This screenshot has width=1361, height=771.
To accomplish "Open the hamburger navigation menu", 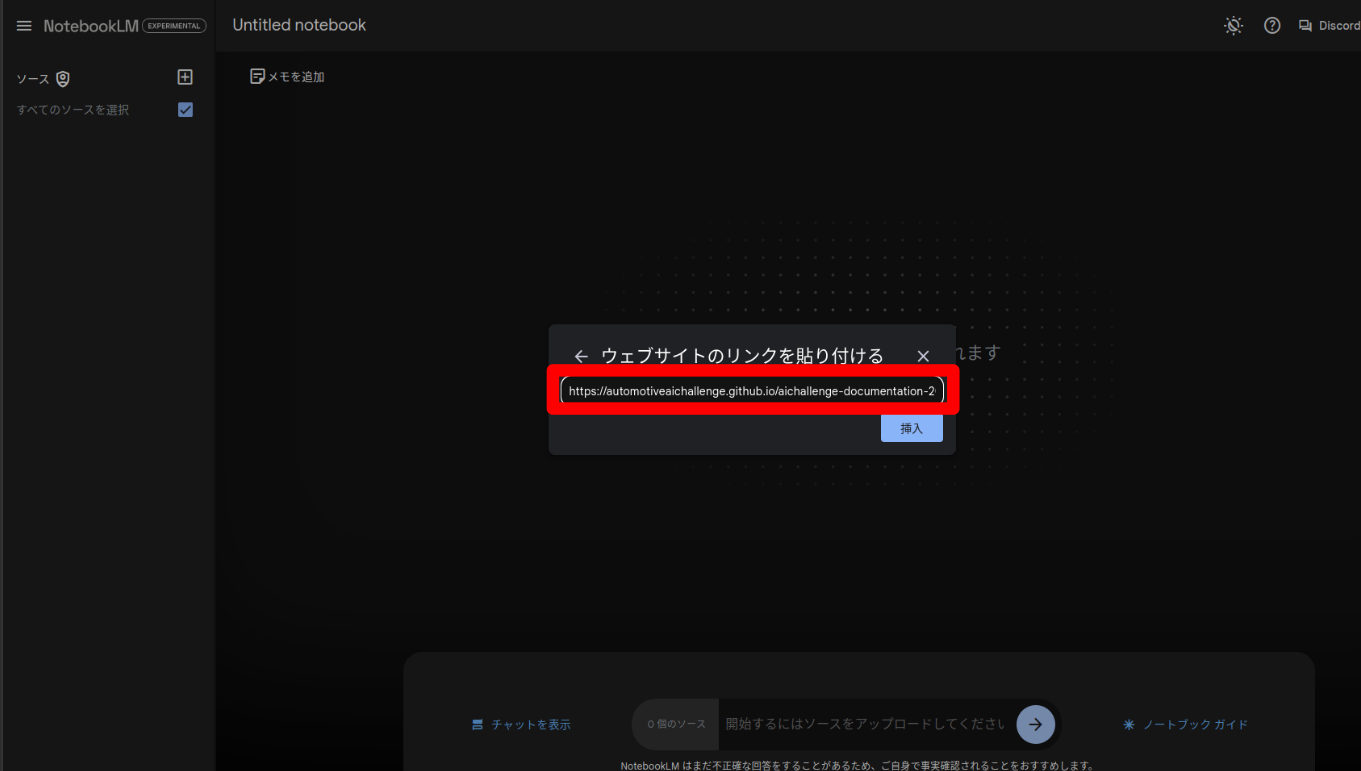I will coord(23,25).
